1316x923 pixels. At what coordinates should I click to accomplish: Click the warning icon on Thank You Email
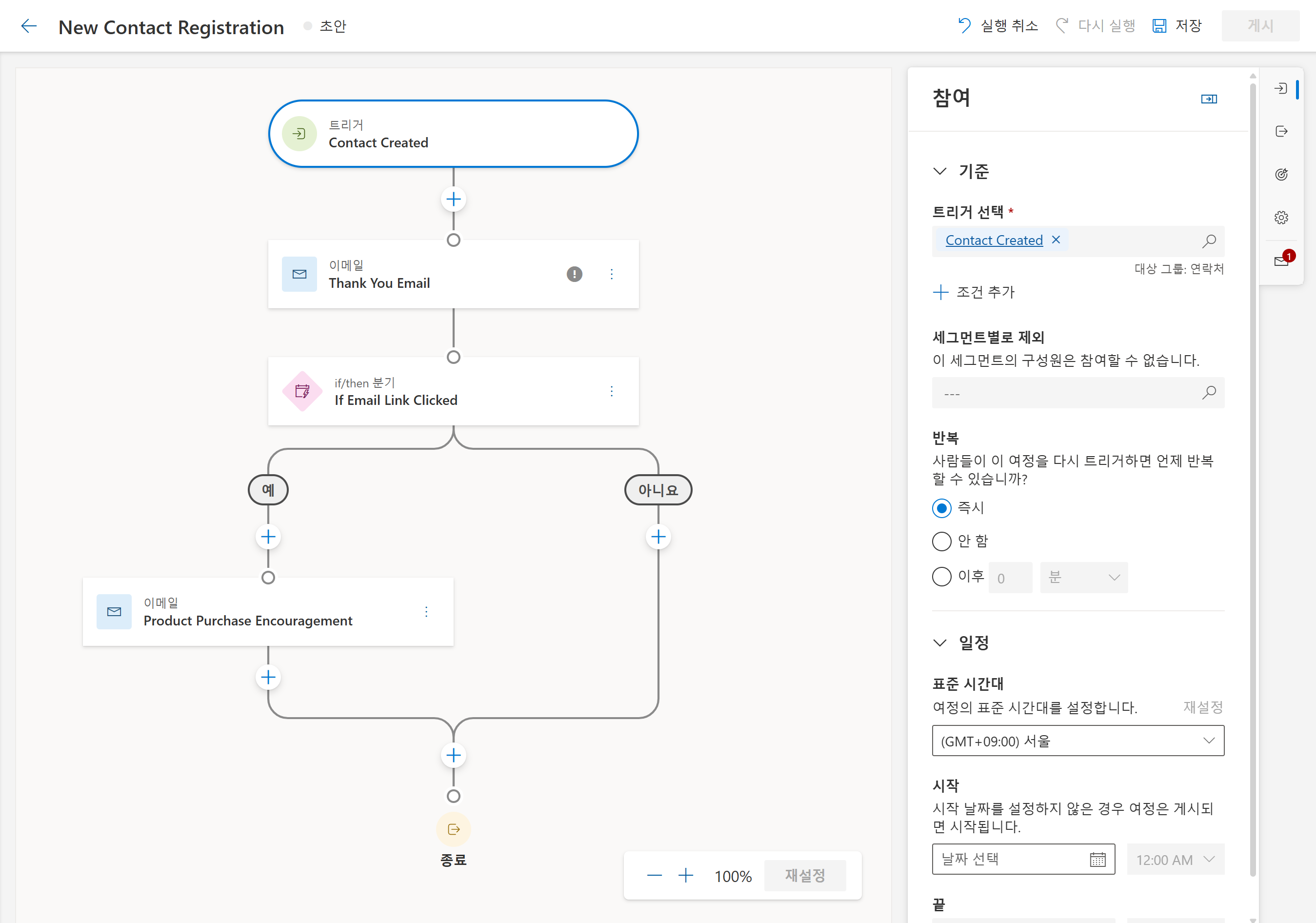(574, 274)
